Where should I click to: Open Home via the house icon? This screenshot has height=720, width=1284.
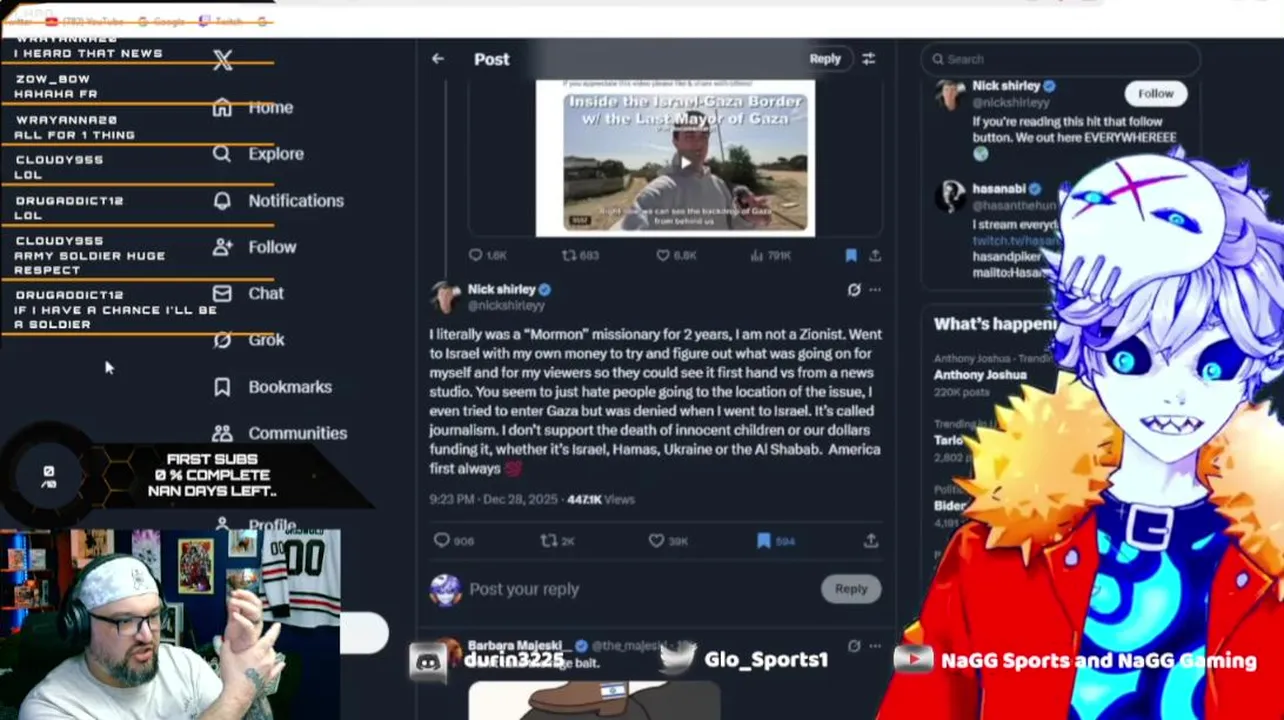(x=222, y=108)
